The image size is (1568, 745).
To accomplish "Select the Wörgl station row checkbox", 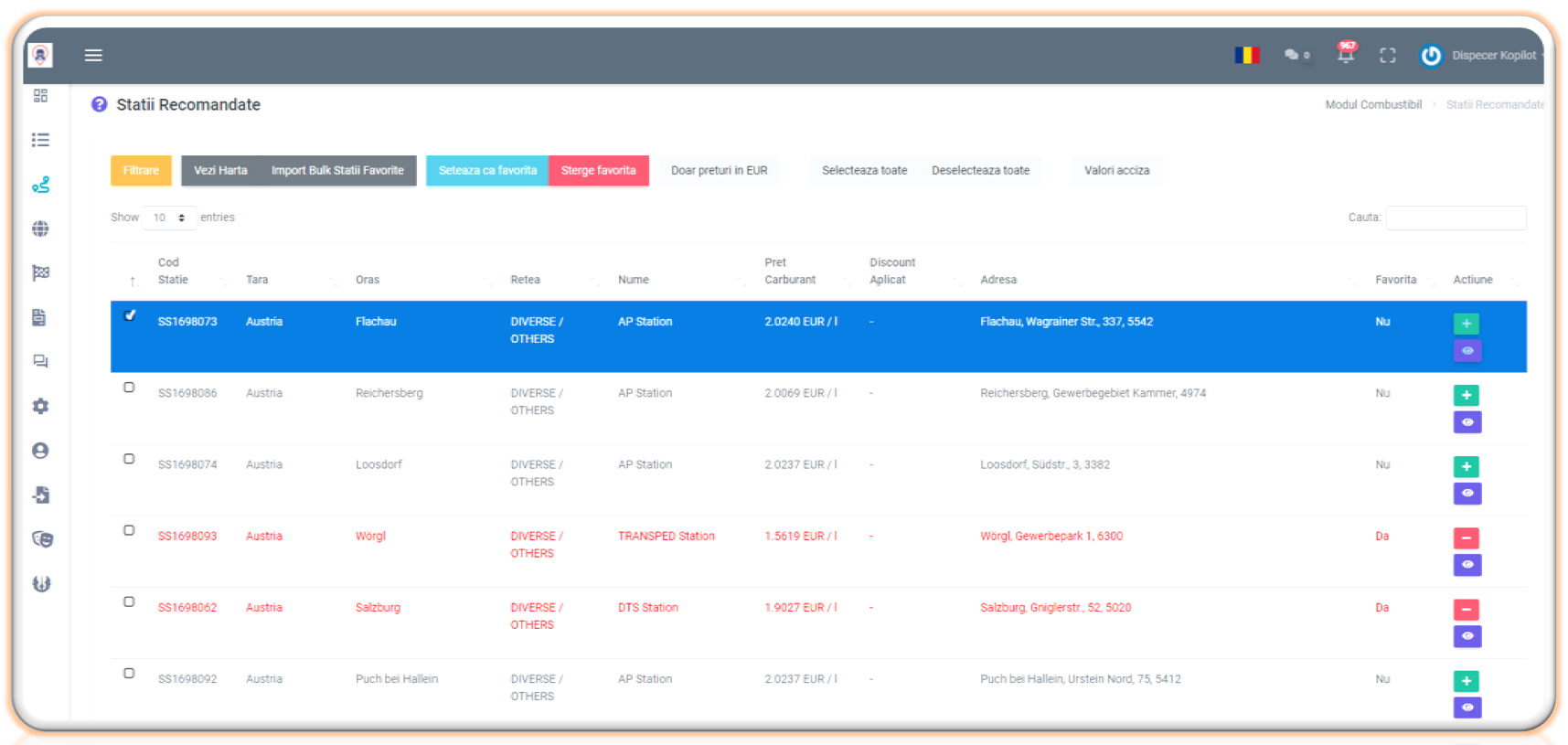I will [130, 530].
